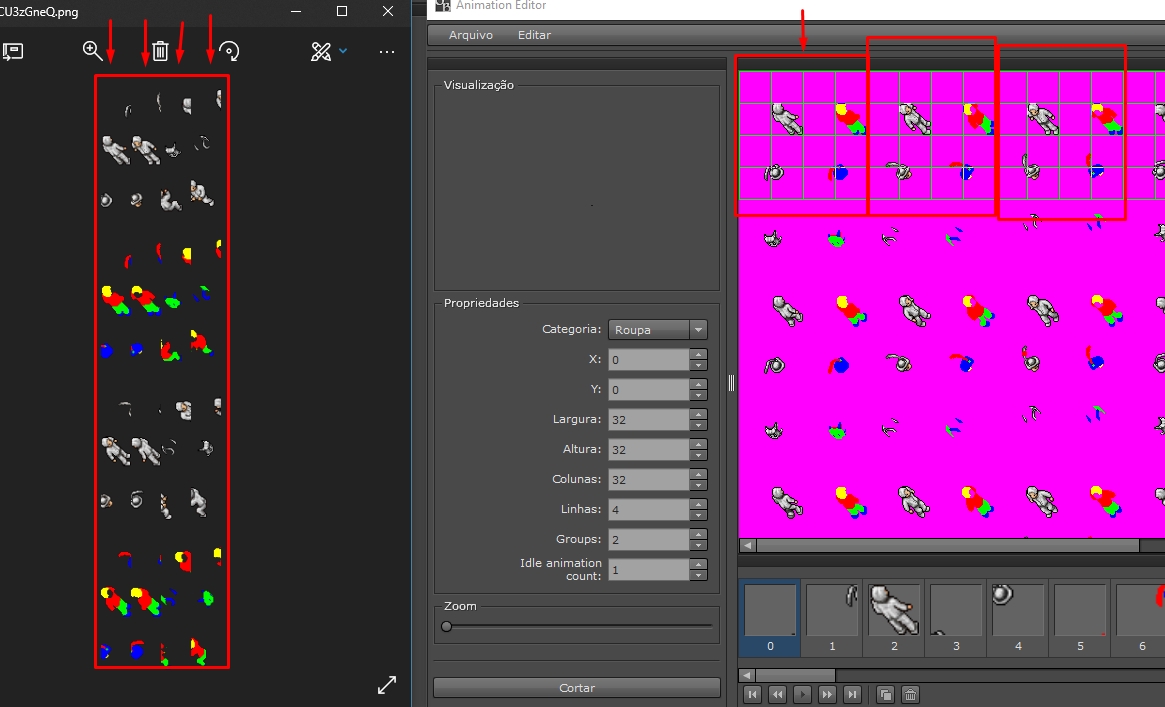Play the animation
The height and width of the screenshot is (707, 1165).
tap(802, 694)
